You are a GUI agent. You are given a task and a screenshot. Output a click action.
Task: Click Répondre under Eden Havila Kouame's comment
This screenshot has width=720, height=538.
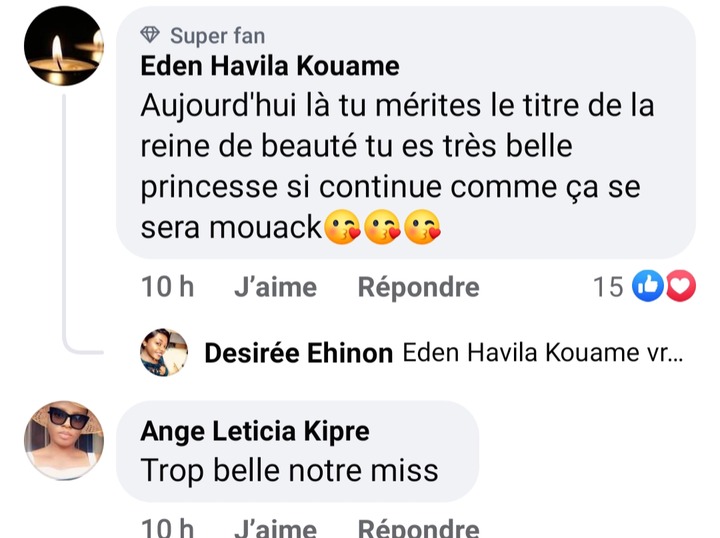418,288
